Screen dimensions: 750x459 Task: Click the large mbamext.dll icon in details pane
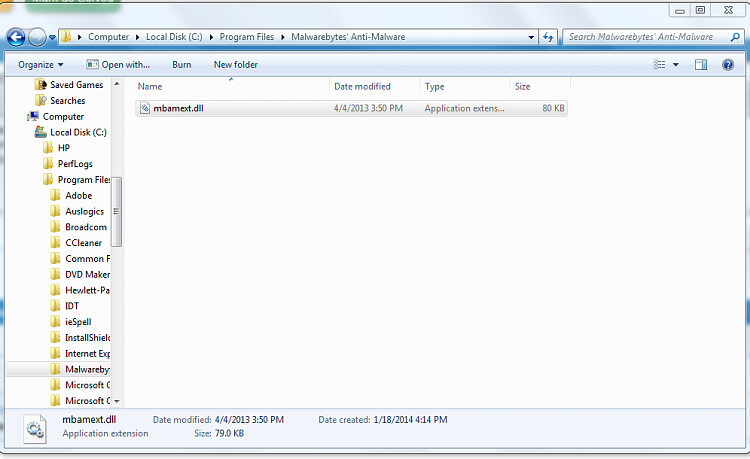point(35,429)
